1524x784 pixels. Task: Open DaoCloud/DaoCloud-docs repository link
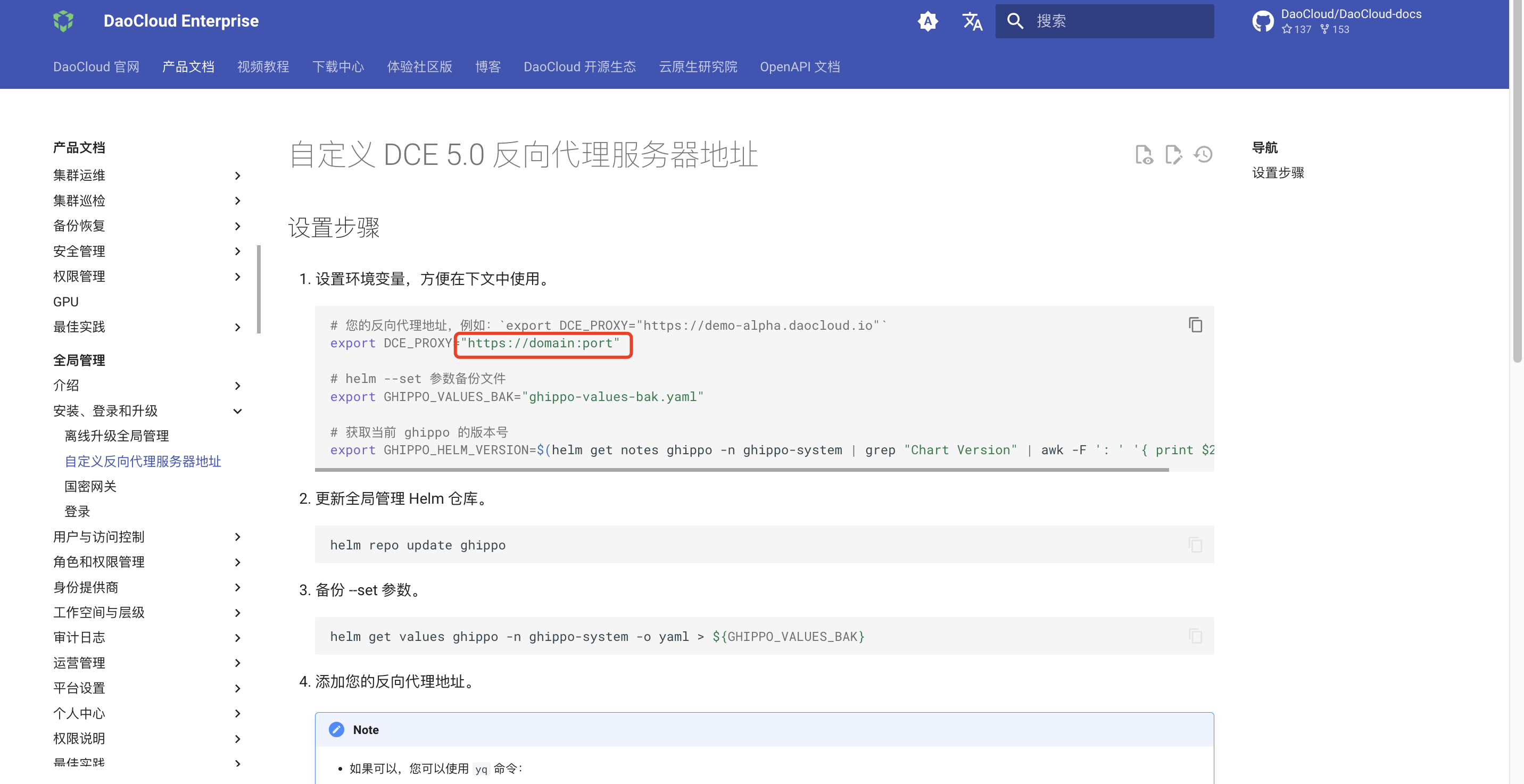pyautogui.click(x=1351, y=14)
